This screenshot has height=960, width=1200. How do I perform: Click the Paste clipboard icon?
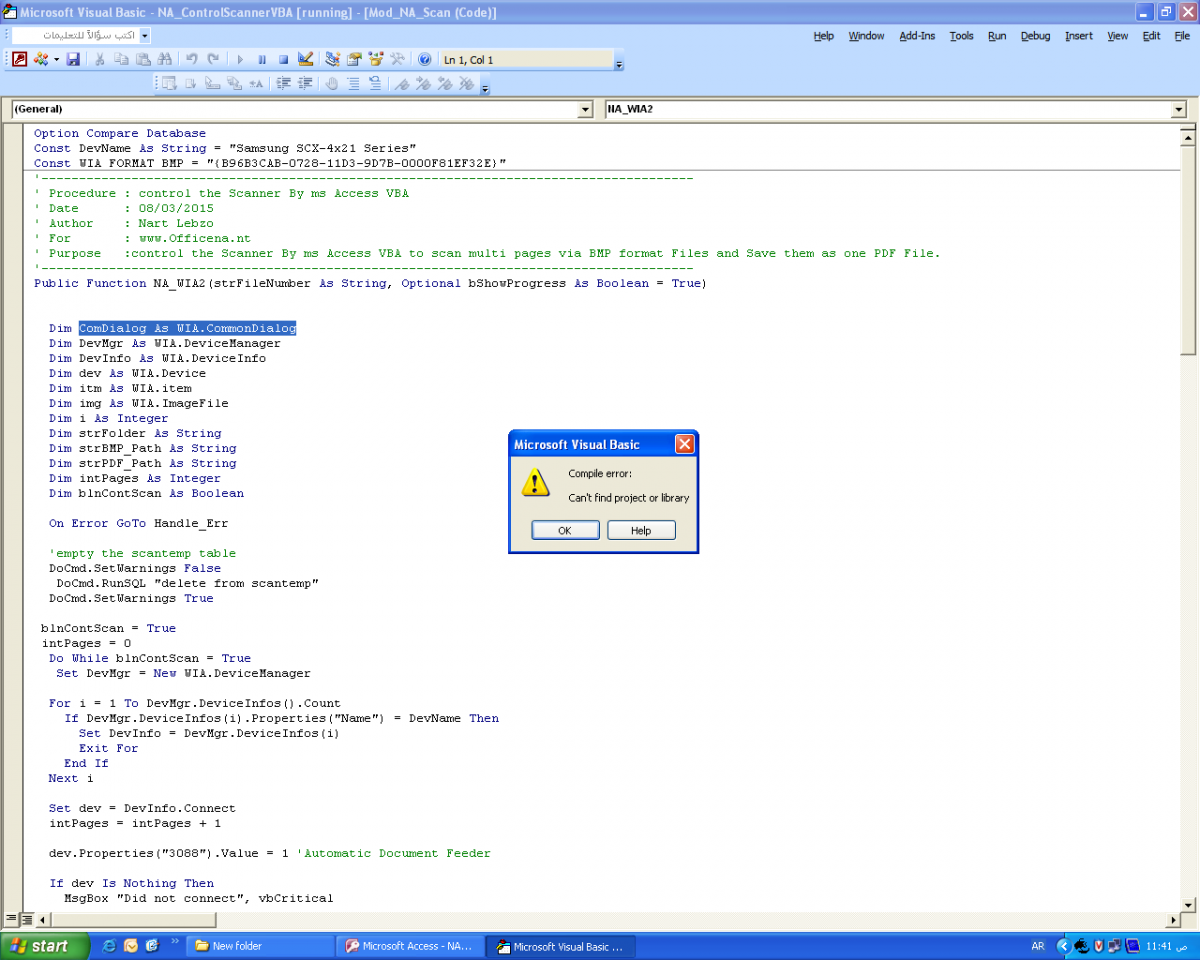point(144,60)
